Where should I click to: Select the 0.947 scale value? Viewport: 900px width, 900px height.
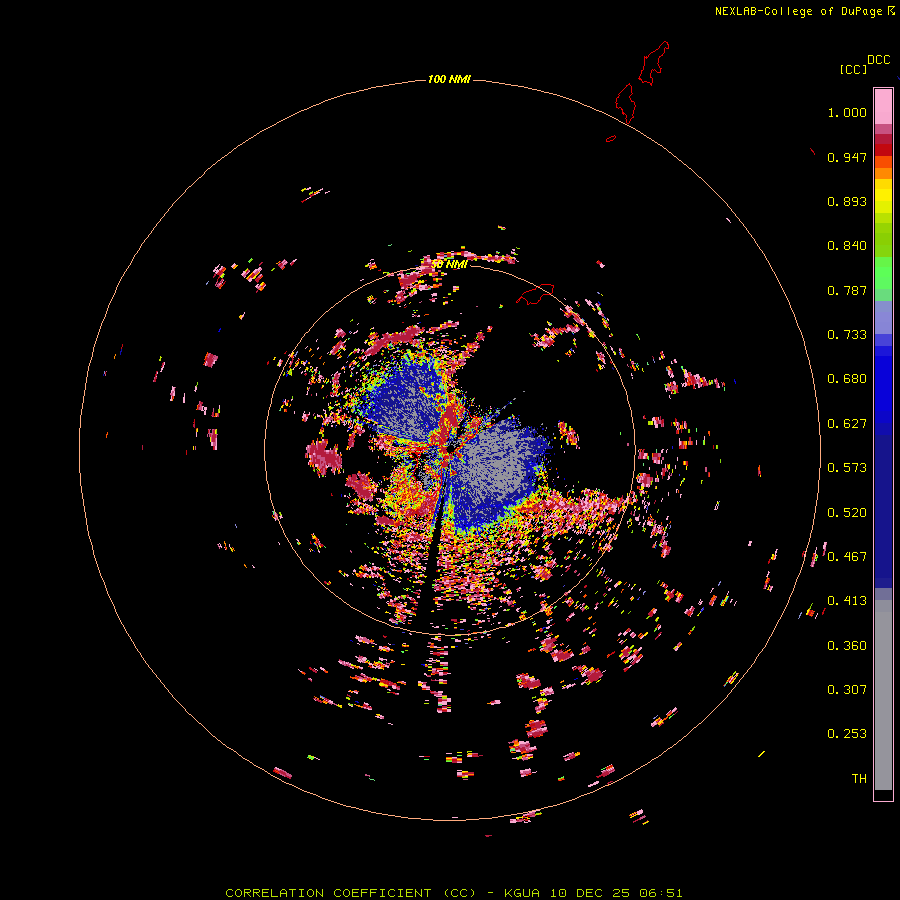(847, 157)
